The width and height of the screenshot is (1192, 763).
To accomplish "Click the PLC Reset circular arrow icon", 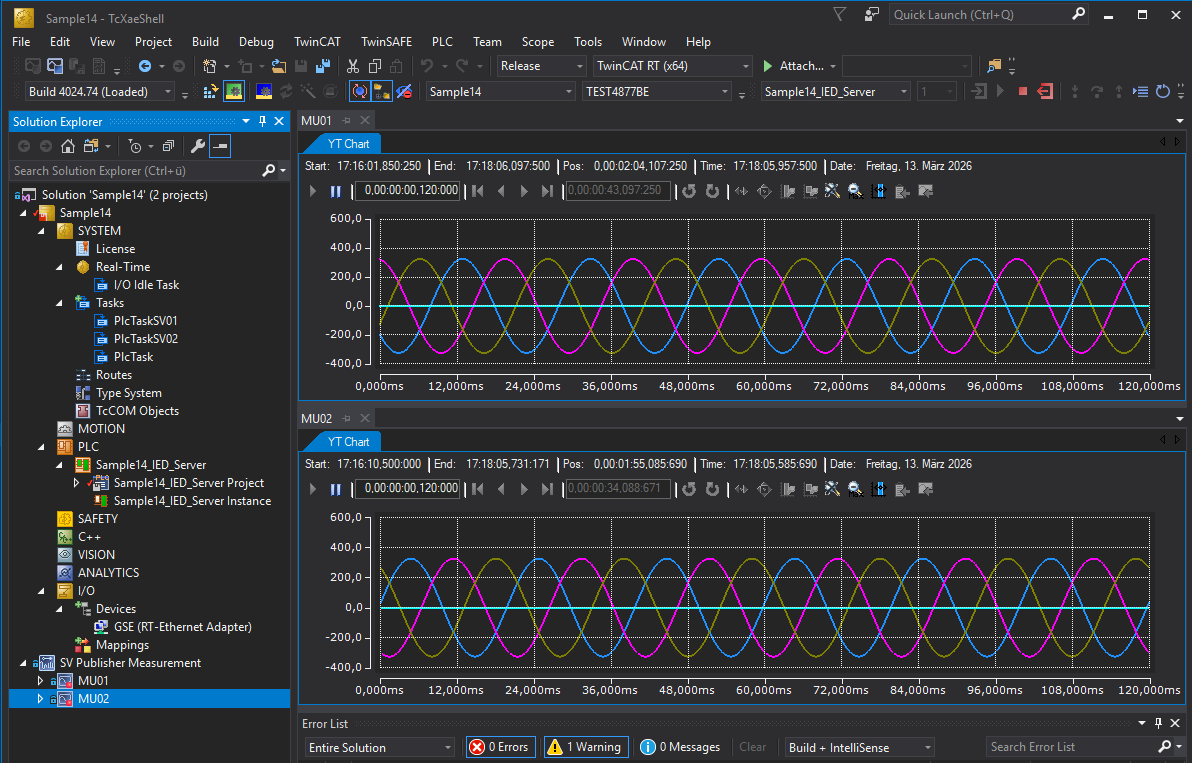I will coord(1162,92).
